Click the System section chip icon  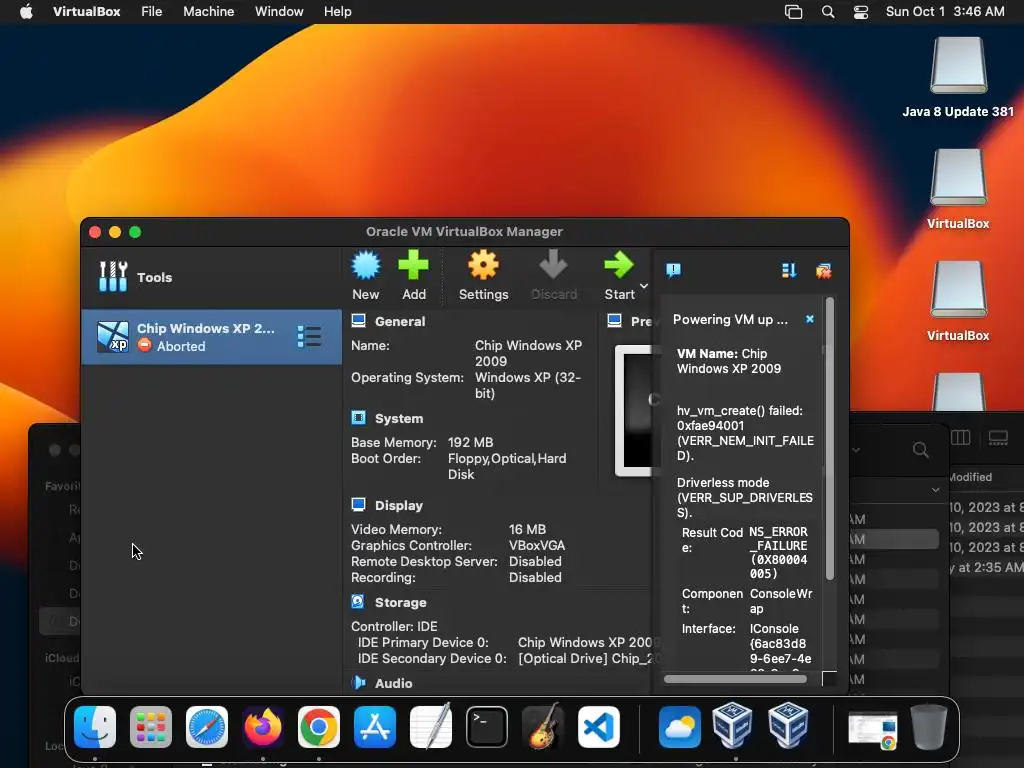click(x=359, y=418)
